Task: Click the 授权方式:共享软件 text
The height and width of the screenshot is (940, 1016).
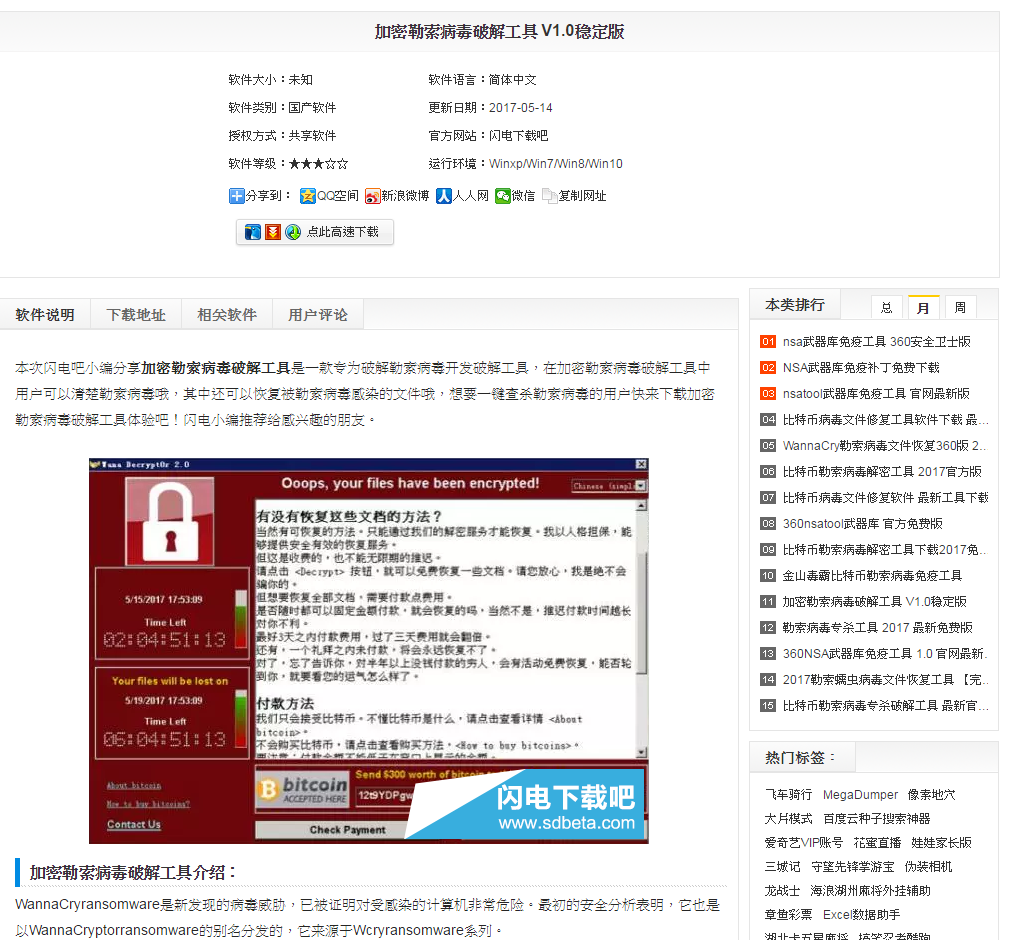Action: tap(282, 135)
